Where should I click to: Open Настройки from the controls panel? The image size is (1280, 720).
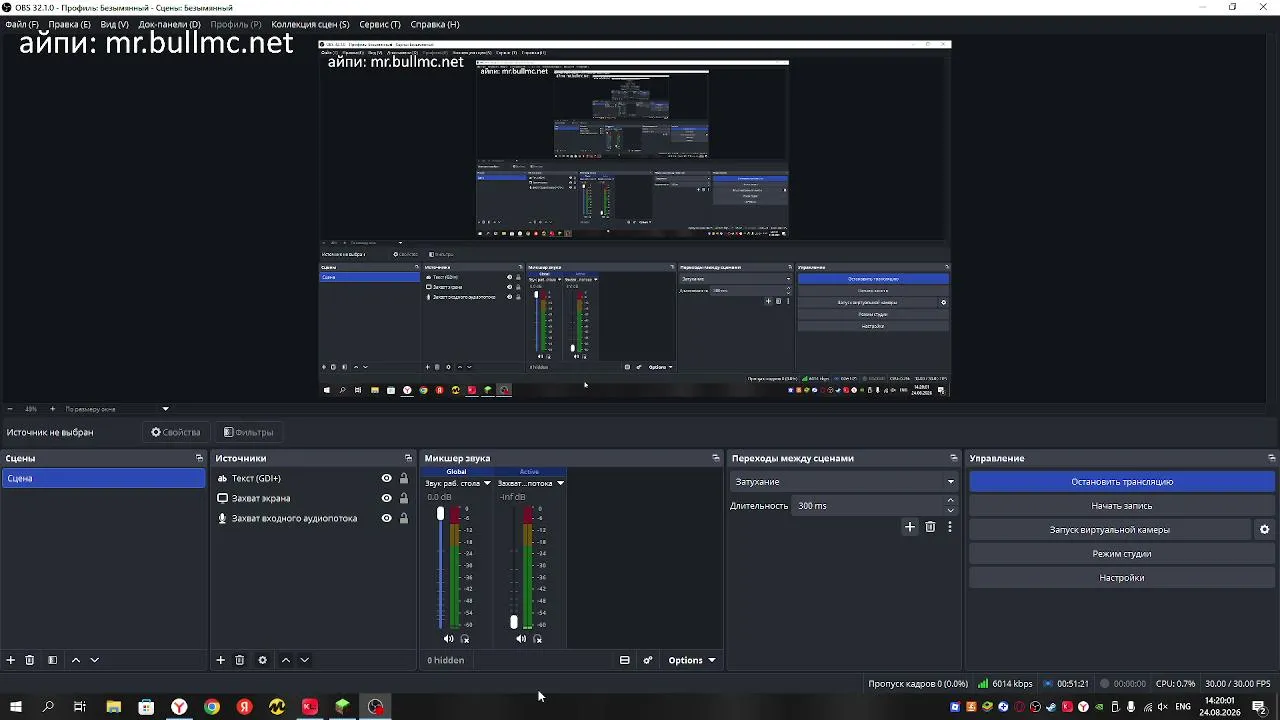[1122, 578]
